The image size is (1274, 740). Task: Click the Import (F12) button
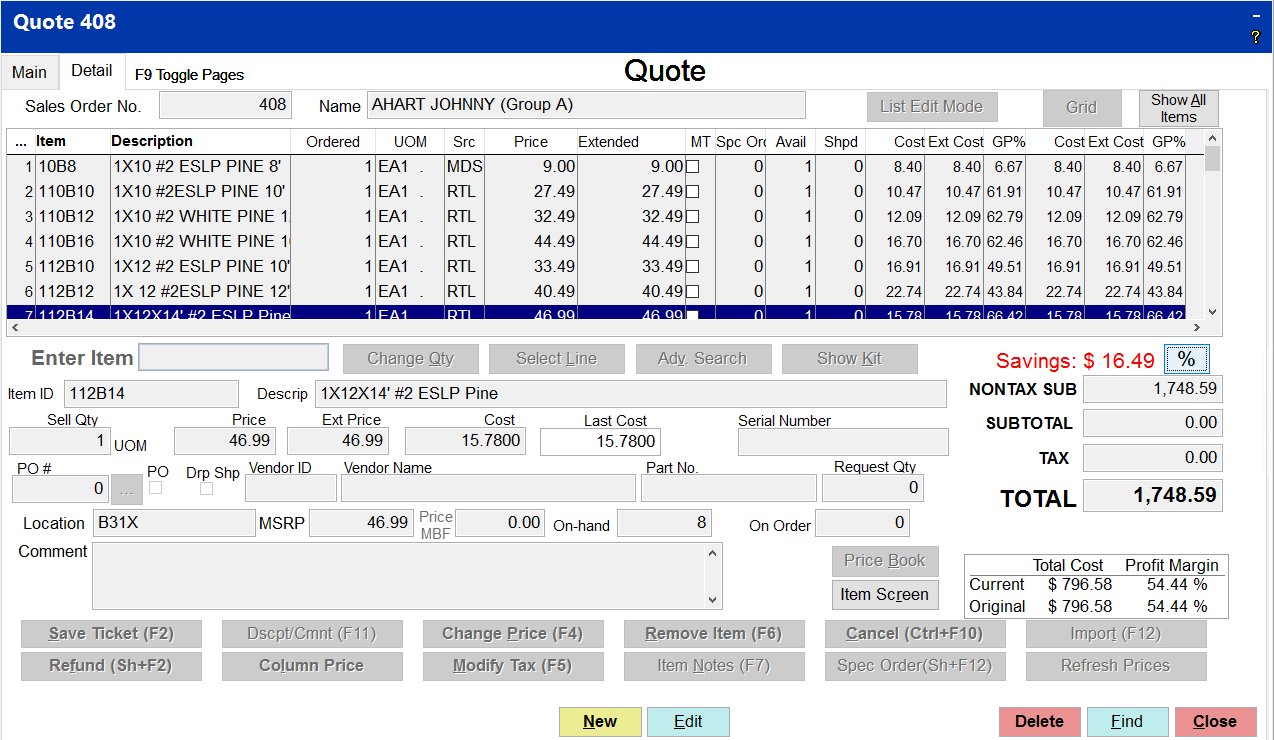1116,634
